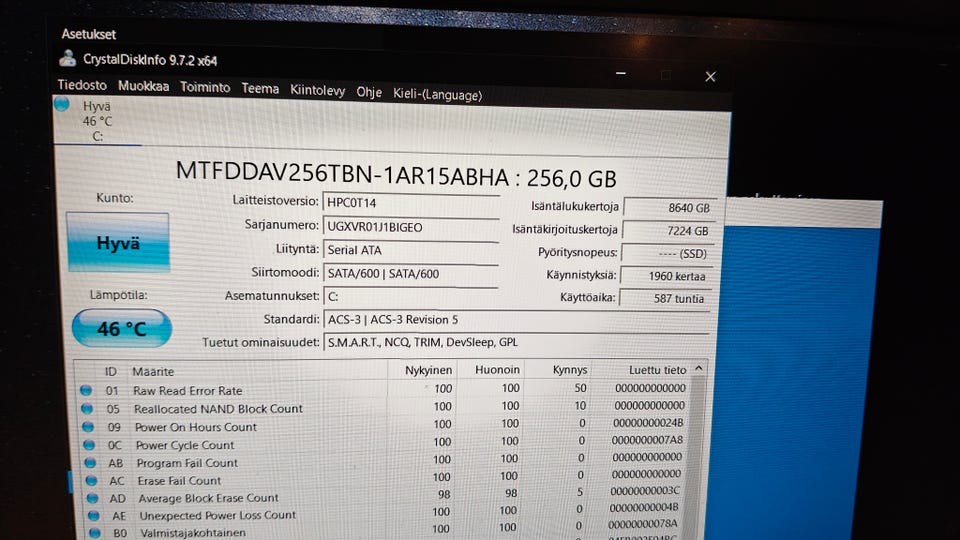Click the drive title MTFDDAV256TBN-1AR15ABHA
The height and width of the screenshot is (540, 960).
(x=342, y=174)
